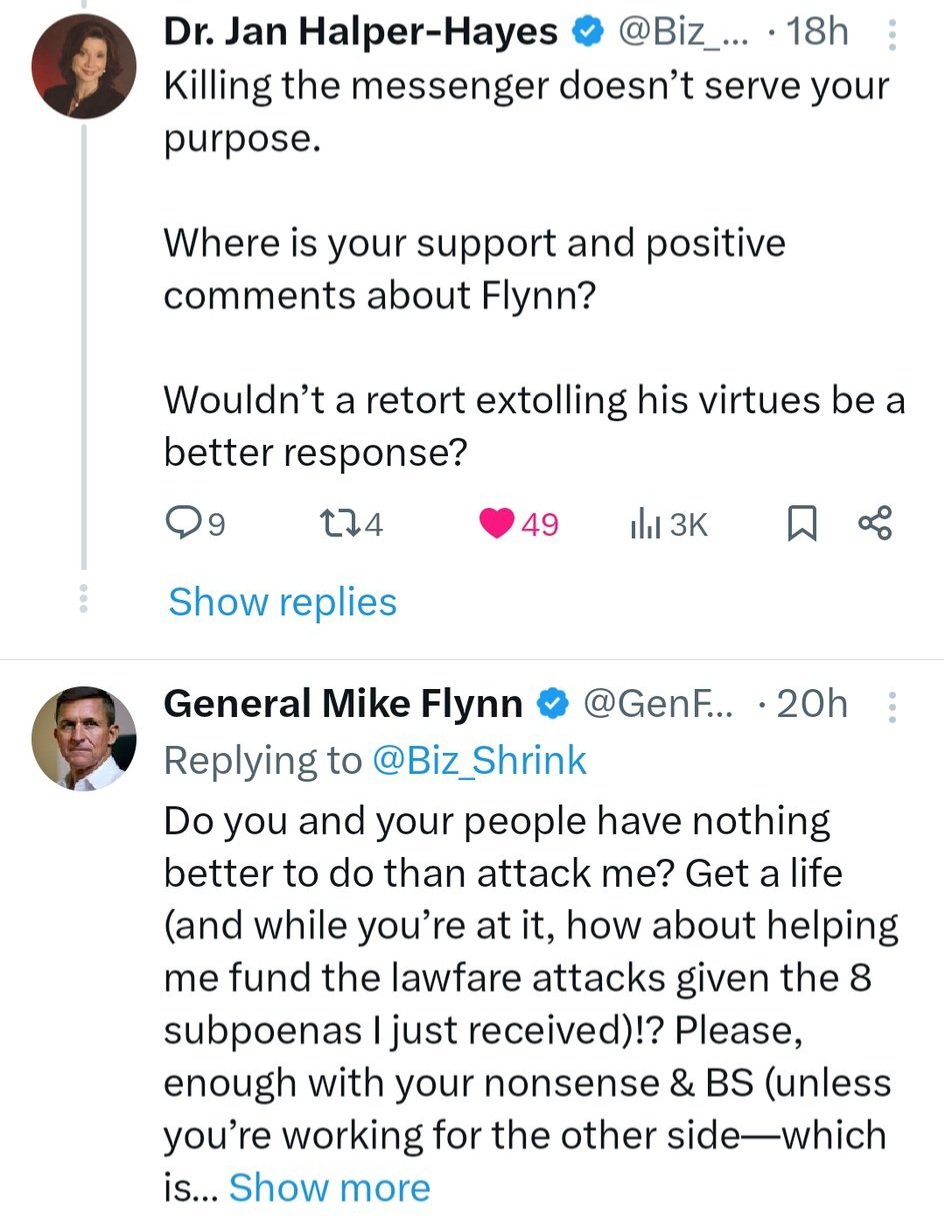The width and height of the screenshot is (944, 1216).
Task: View analytics showing 3K views
Action: click(x=641, y=523)
